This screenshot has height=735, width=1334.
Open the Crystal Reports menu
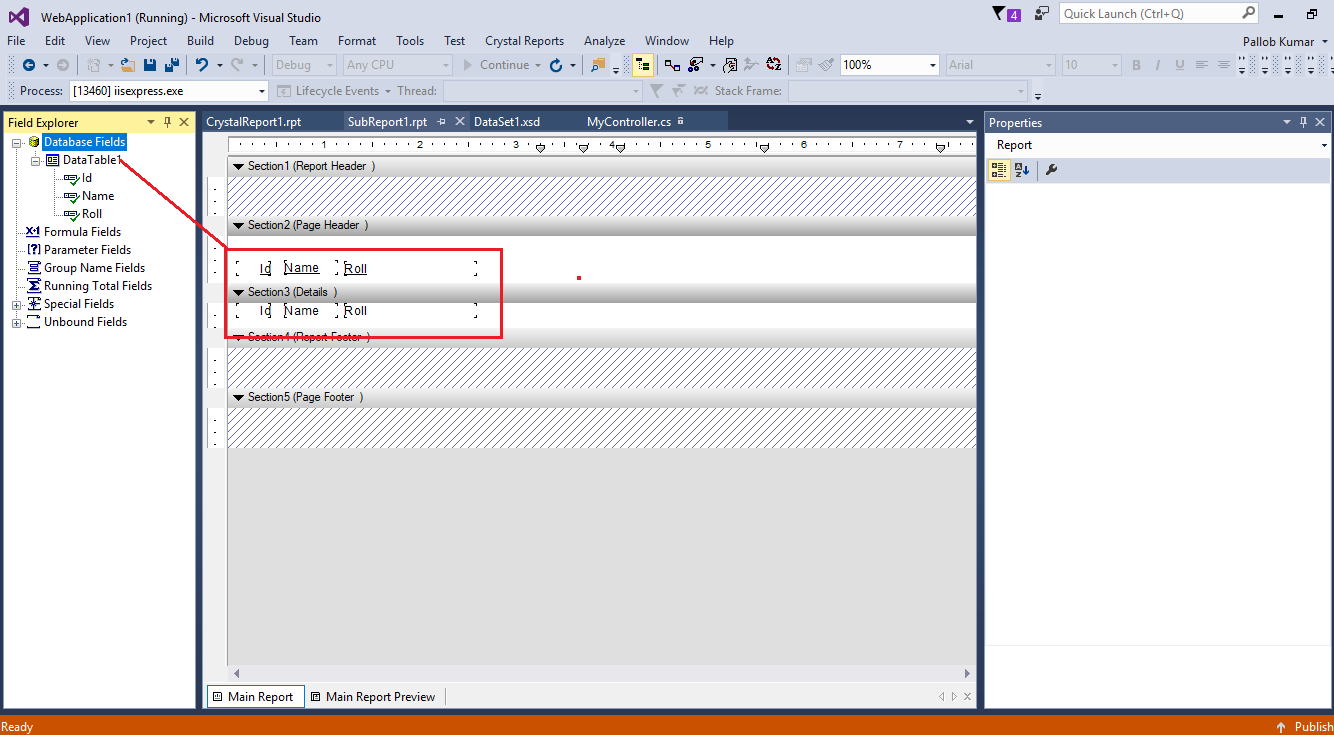tap(524, 41)
